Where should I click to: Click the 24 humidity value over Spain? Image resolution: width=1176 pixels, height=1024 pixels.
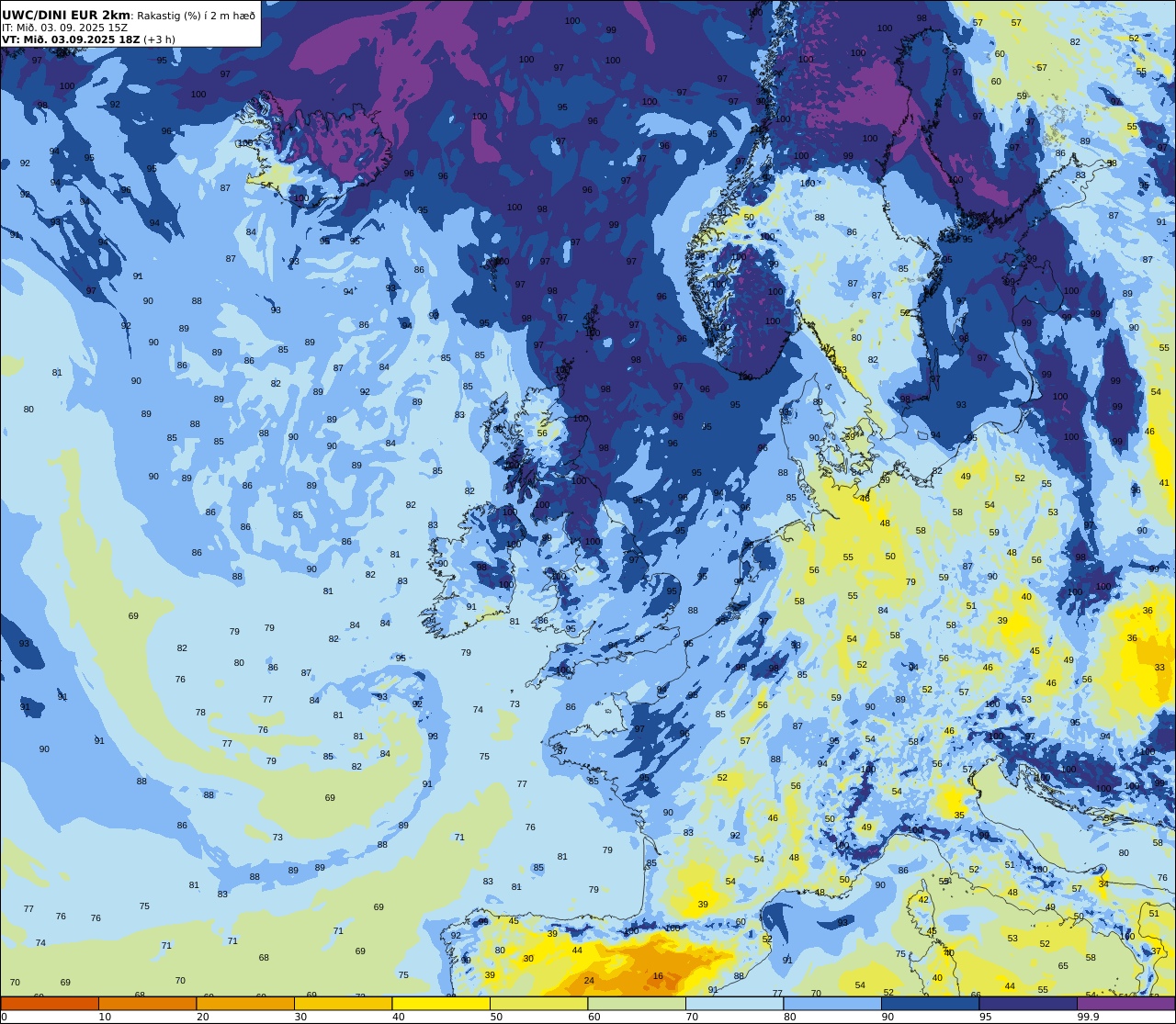point(589,981)
